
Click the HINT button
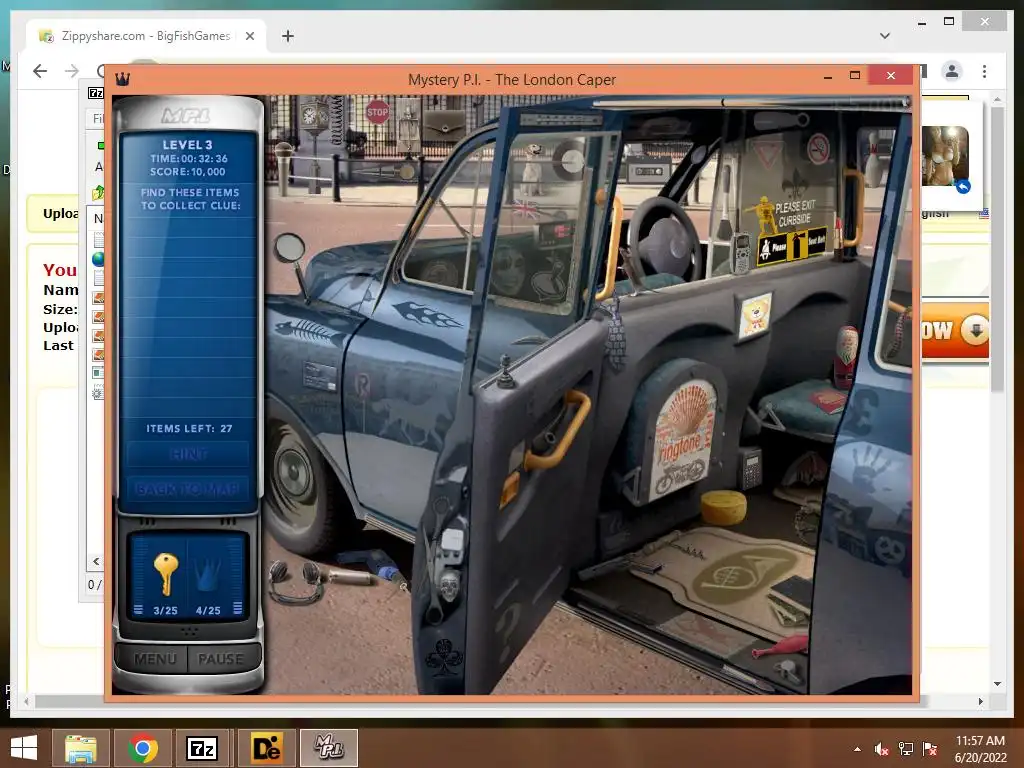pos(188,454)
